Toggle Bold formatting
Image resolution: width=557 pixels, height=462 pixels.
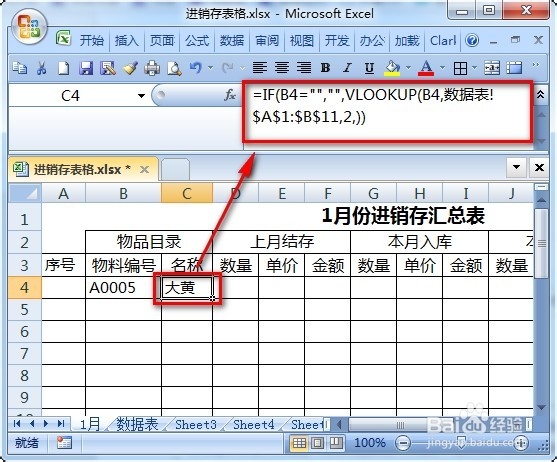325,67
